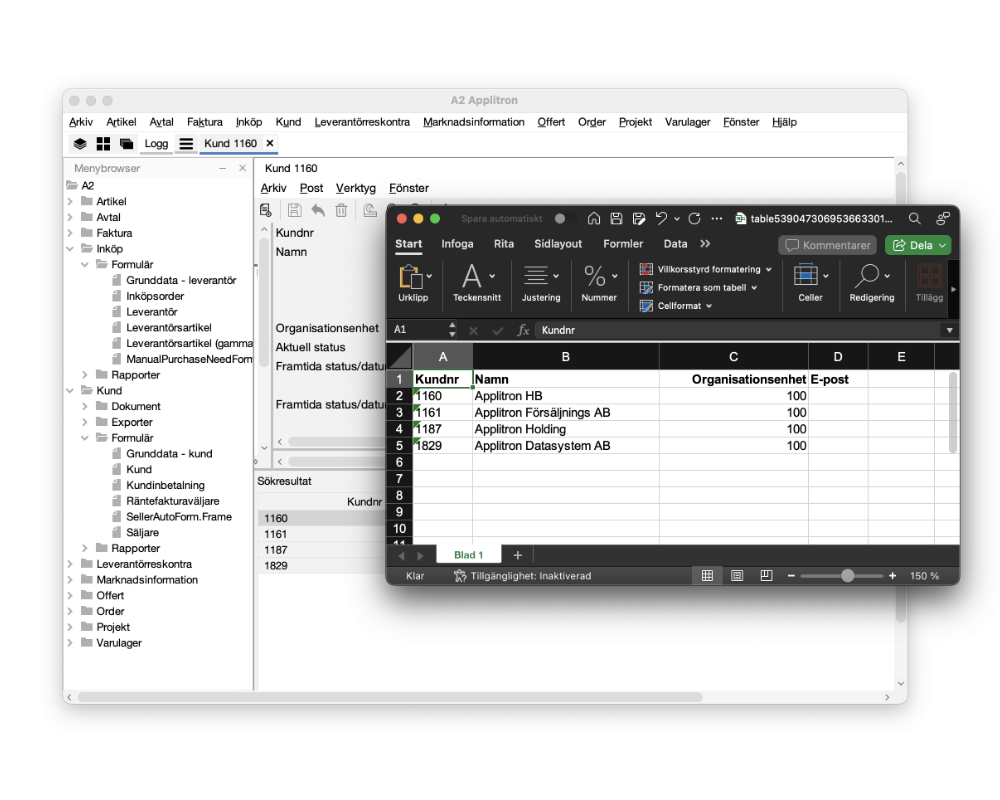Add a new sheet with plus button
Image resolution: width=1000 pixels, height=800 pixels.
click(518, 555)
